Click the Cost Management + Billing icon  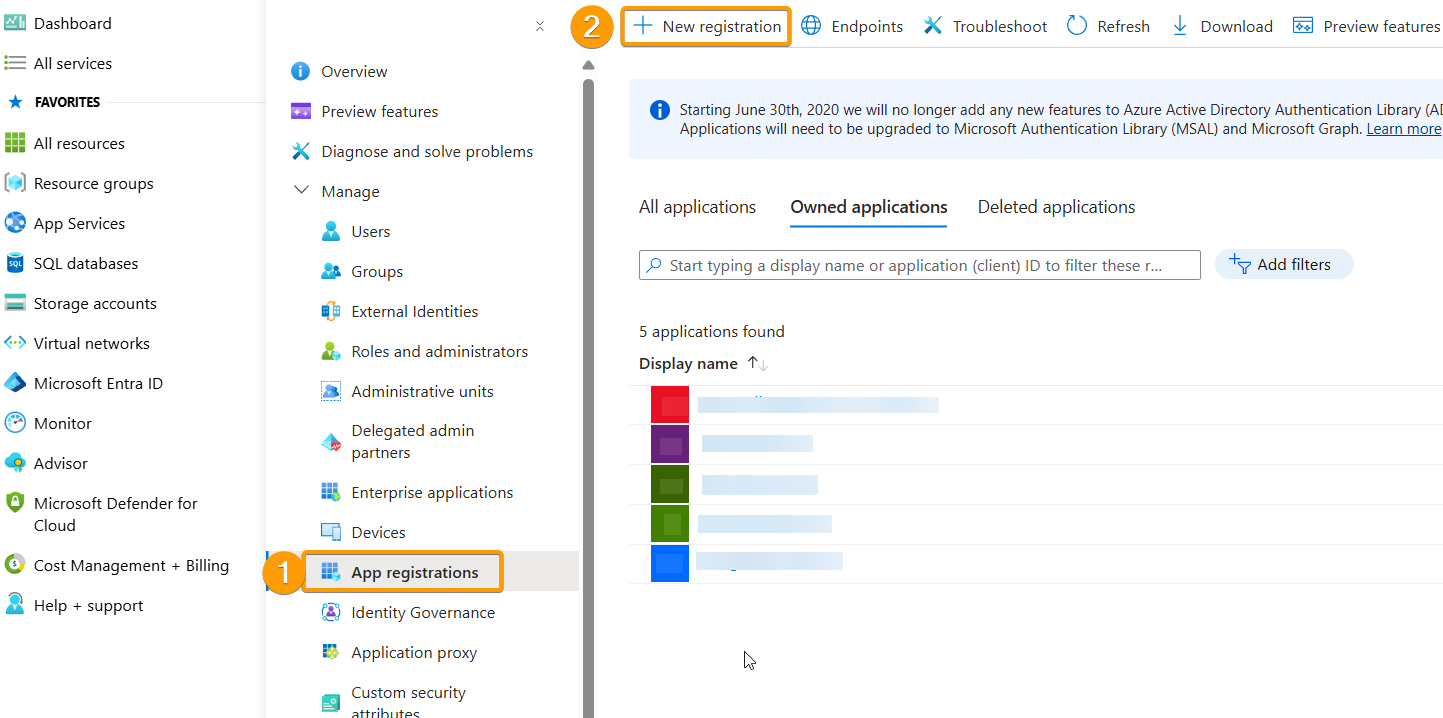(15, 565)
